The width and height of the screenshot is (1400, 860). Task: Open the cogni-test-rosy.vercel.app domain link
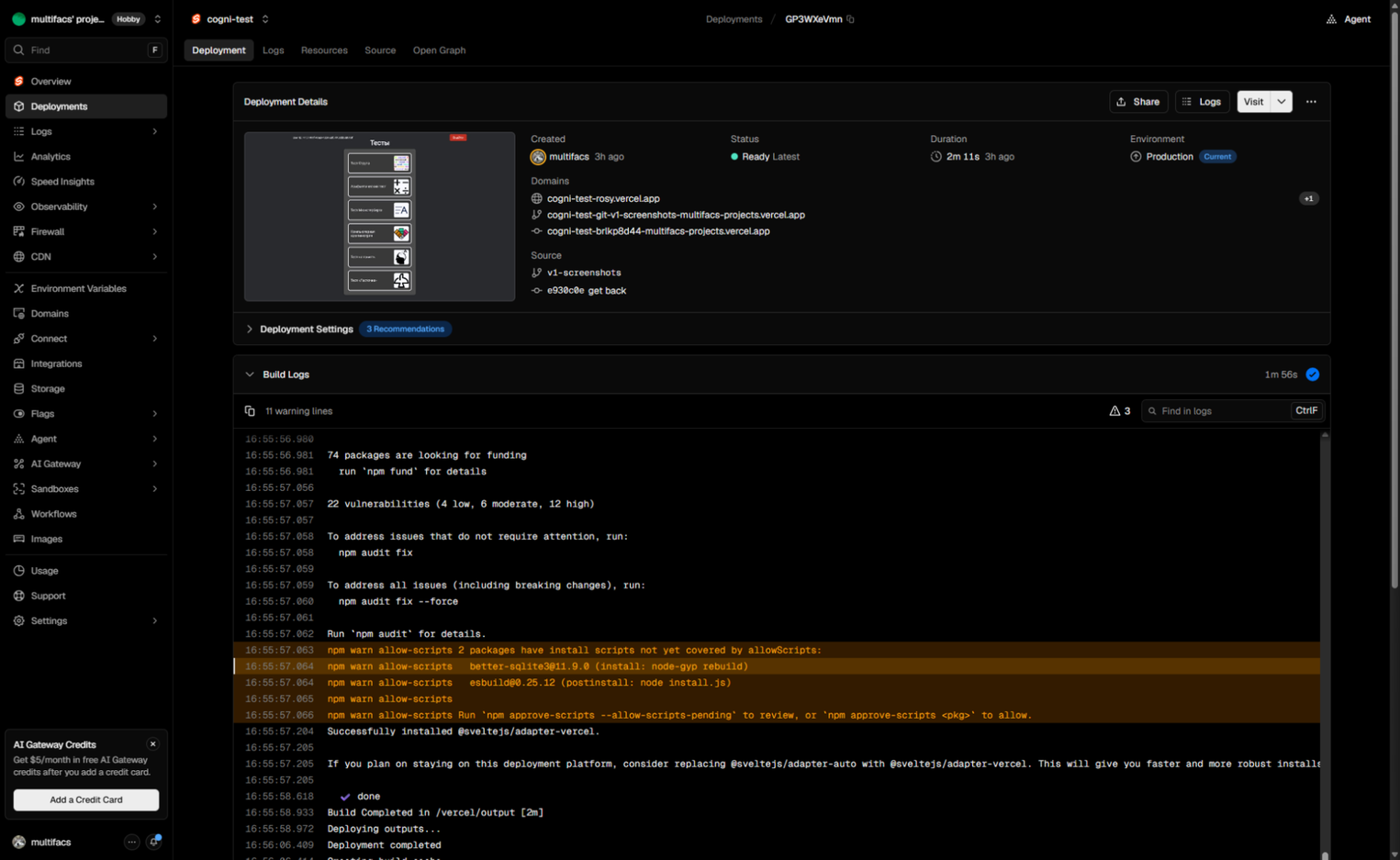tap(603, 198)
